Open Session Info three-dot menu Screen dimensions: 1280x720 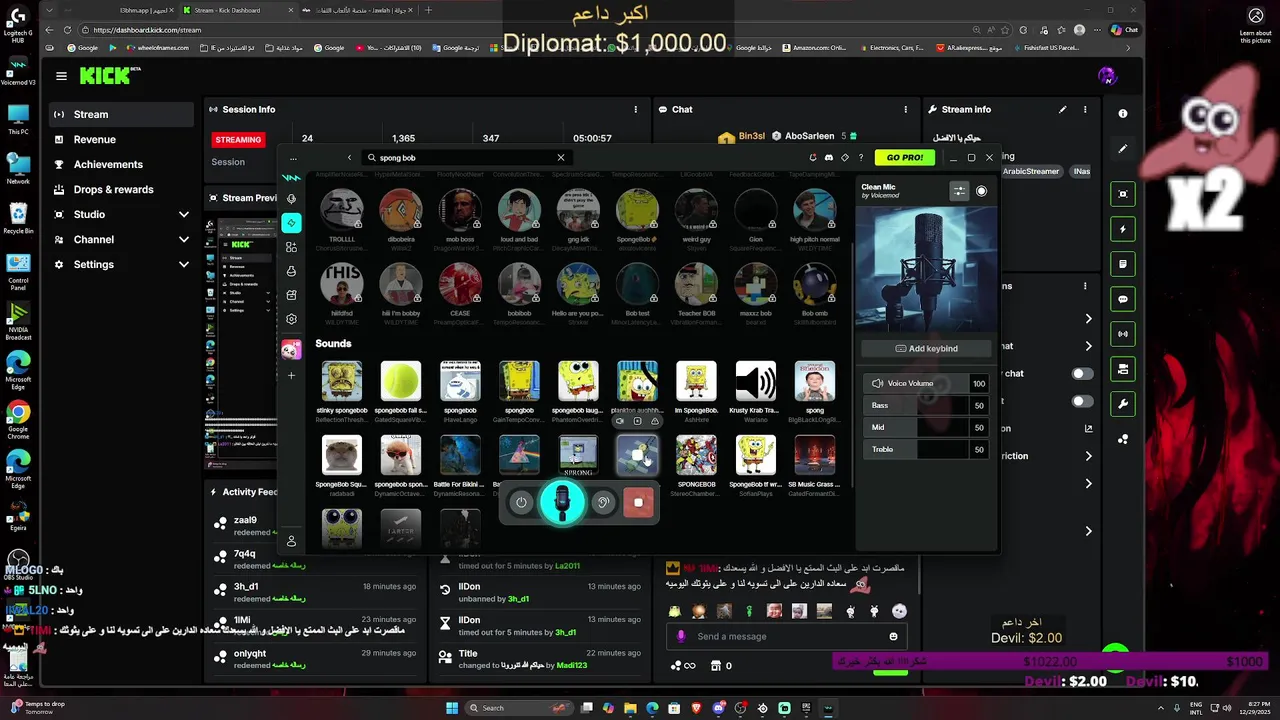tap(636, 109)
